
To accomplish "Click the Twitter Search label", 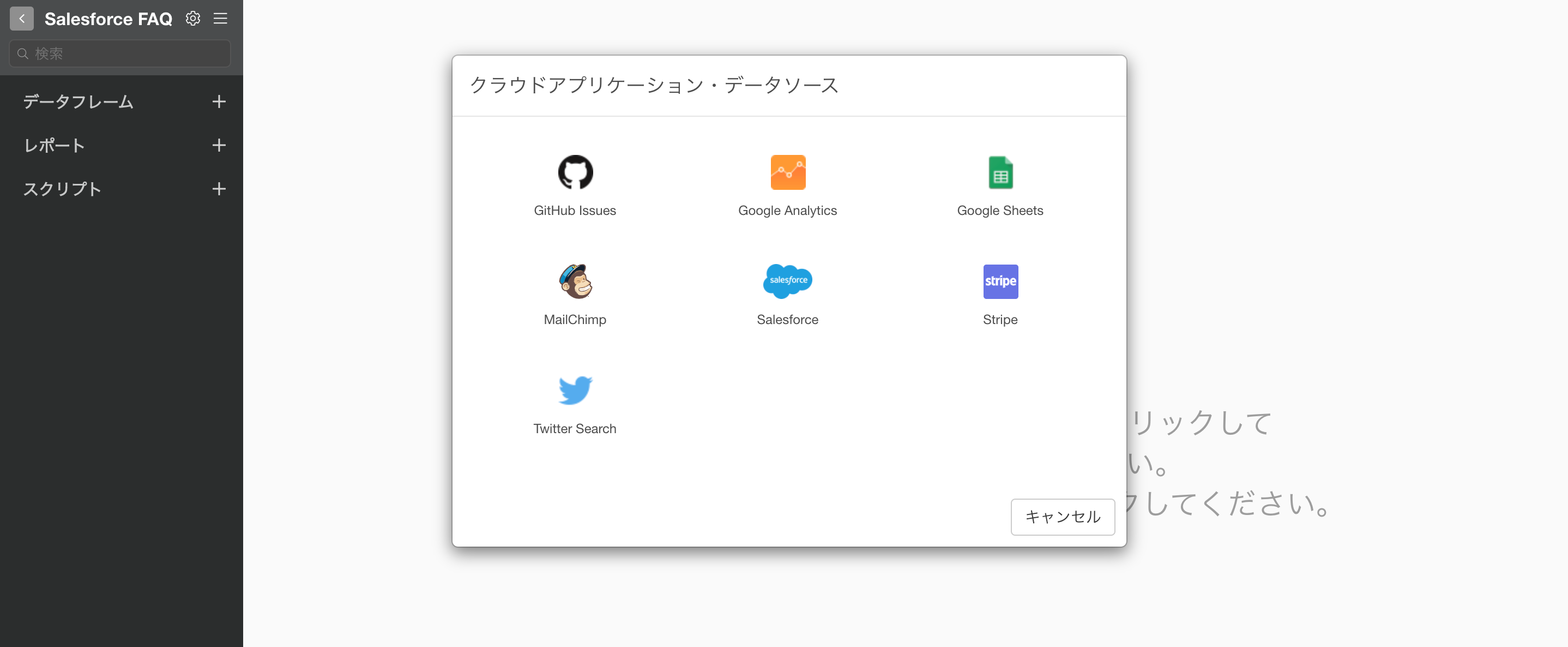I will tap(575, 429).
